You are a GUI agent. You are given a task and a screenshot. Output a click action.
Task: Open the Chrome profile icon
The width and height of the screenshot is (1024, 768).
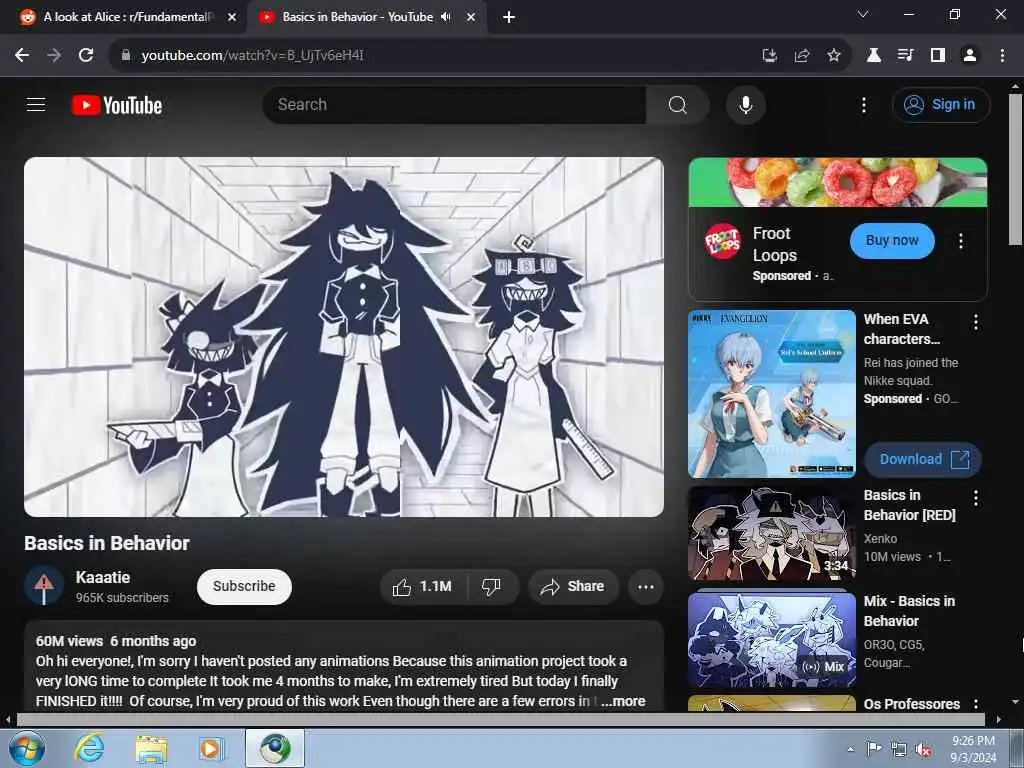[970, 56]
